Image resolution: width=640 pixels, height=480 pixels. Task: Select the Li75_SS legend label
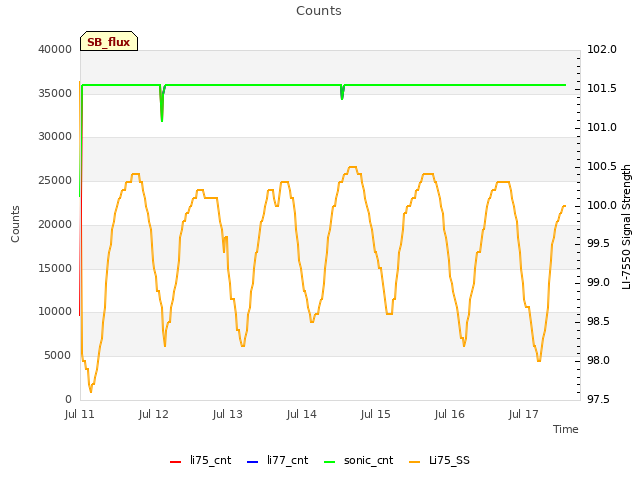tap(449, 460)
